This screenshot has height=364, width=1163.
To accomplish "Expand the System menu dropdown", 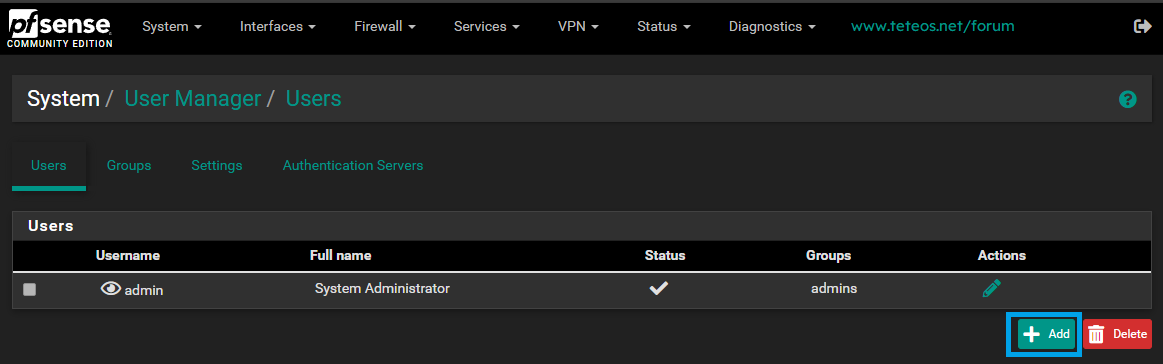I will (x=172, y=27).
